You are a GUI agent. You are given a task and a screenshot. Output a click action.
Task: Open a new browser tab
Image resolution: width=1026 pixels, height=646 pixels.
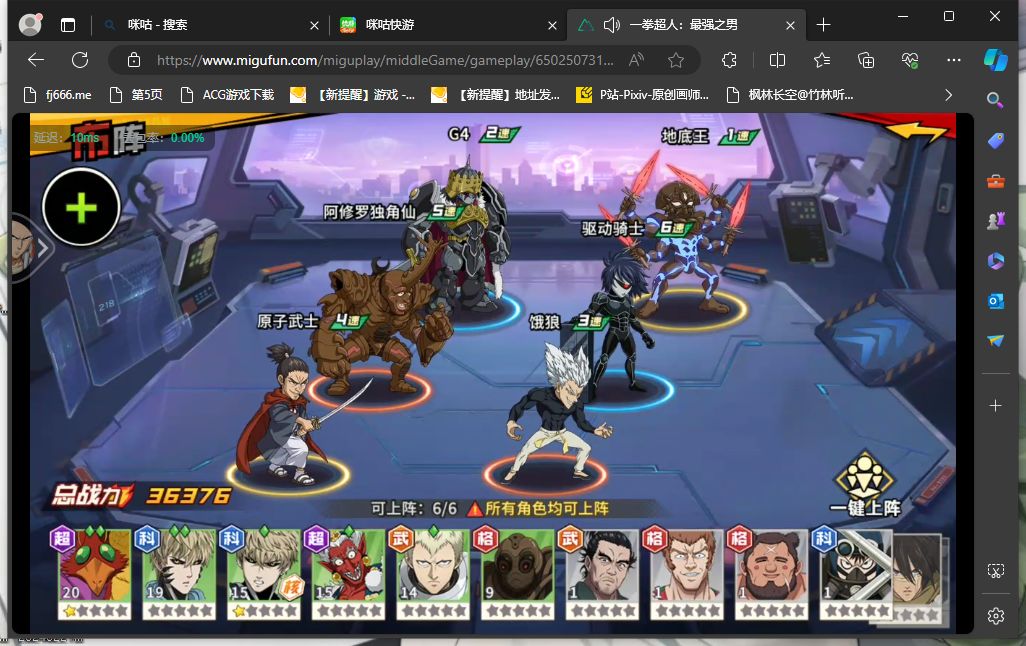pos(823,25)
